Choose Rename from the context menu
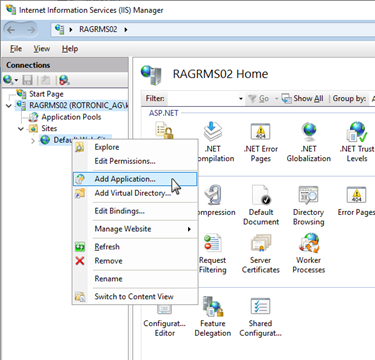Viewport: 375px width, 360px height. [x=135, y=279]
